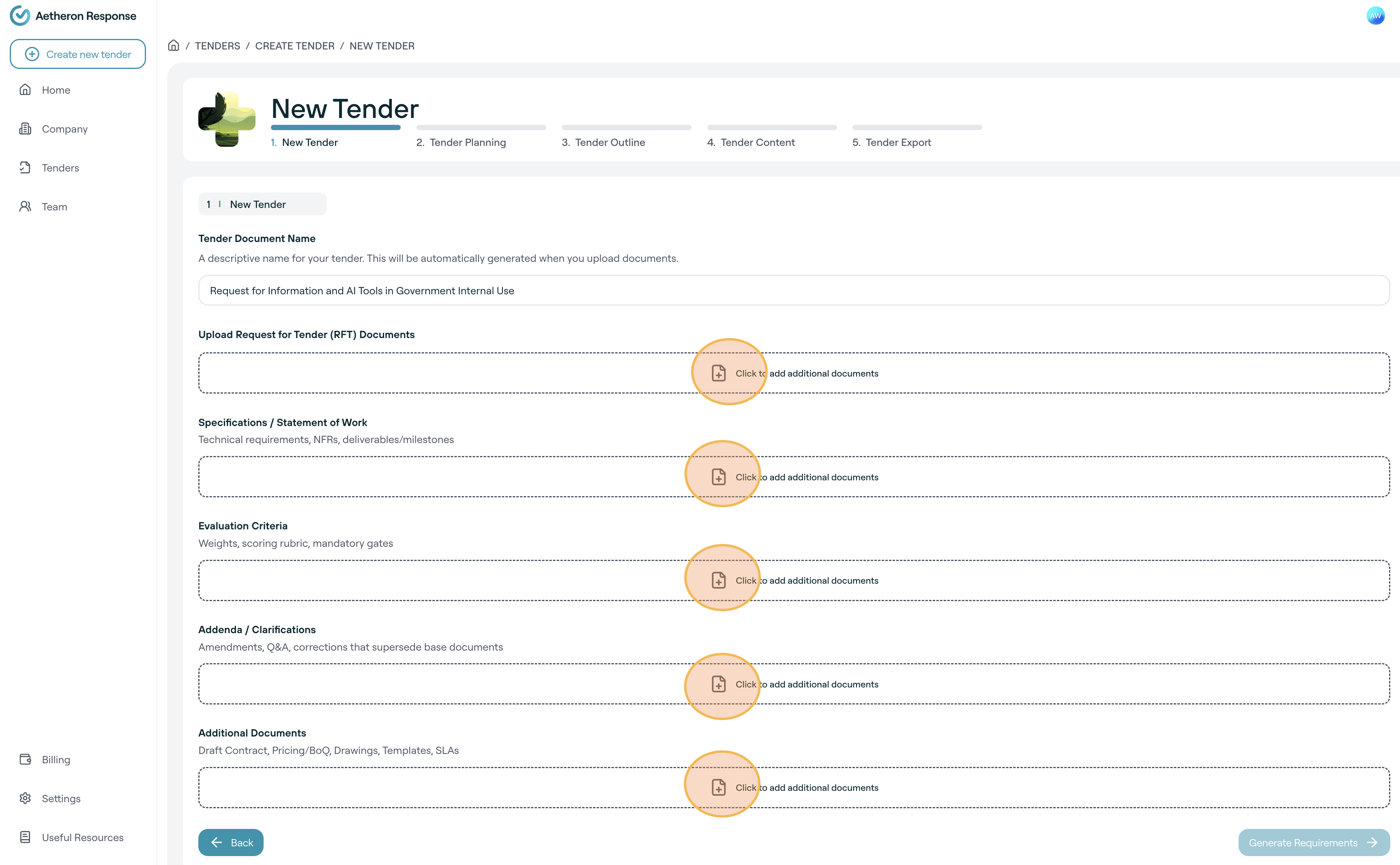Select the Tender Outline step
Image resolution: width=1400 pixels, height=865 pixels.
610,142
